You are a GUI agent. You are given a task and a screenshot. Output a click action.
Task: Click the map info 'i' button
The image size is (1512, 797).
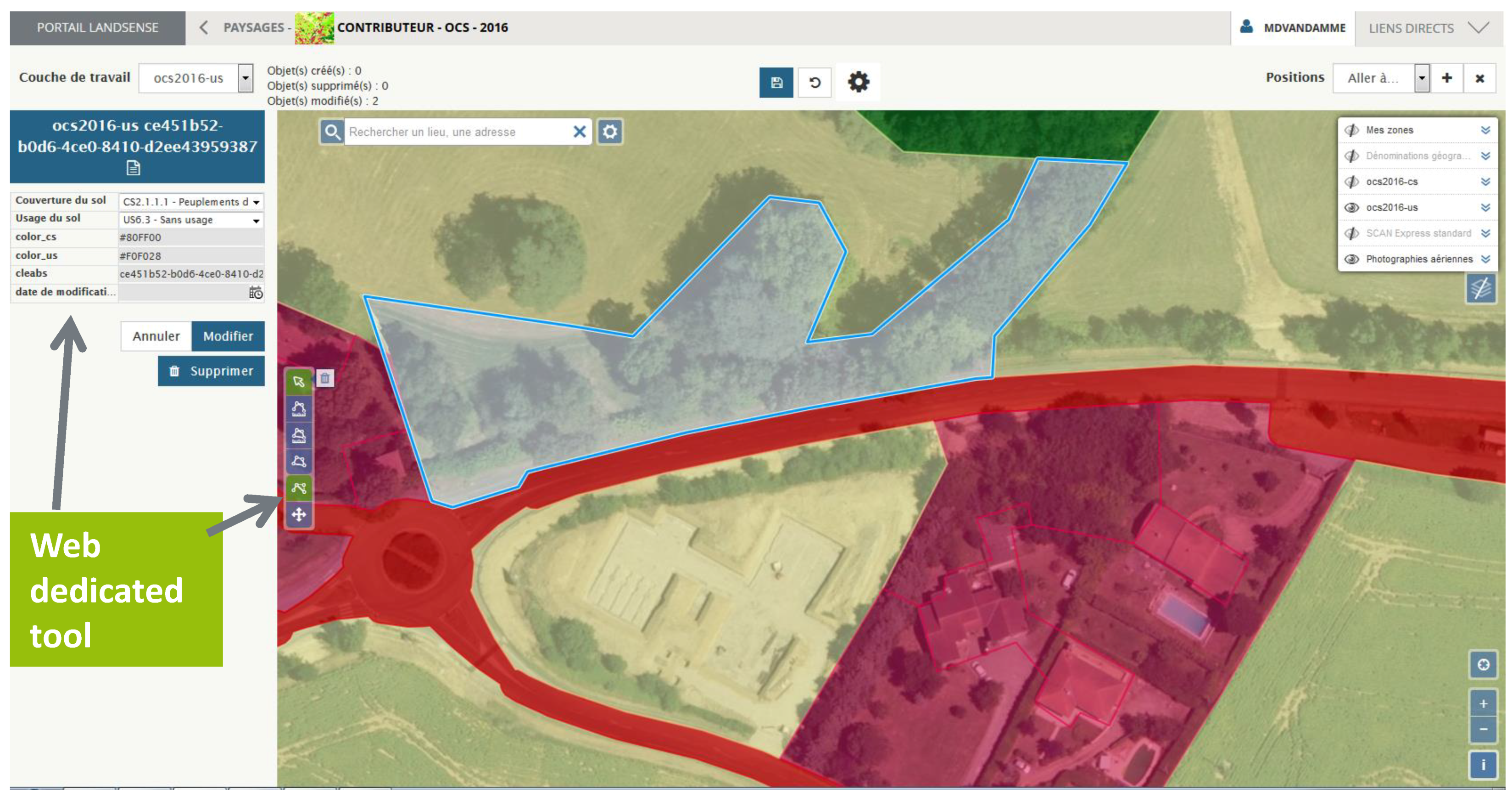[x=1483, y=765]
